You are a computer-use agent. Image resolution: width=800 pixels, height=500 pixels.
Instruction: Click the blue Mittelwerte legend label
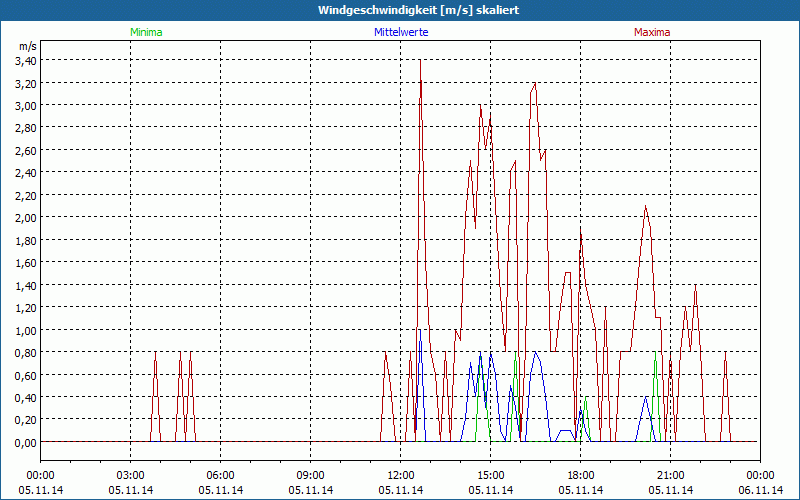tap(401, 32)
